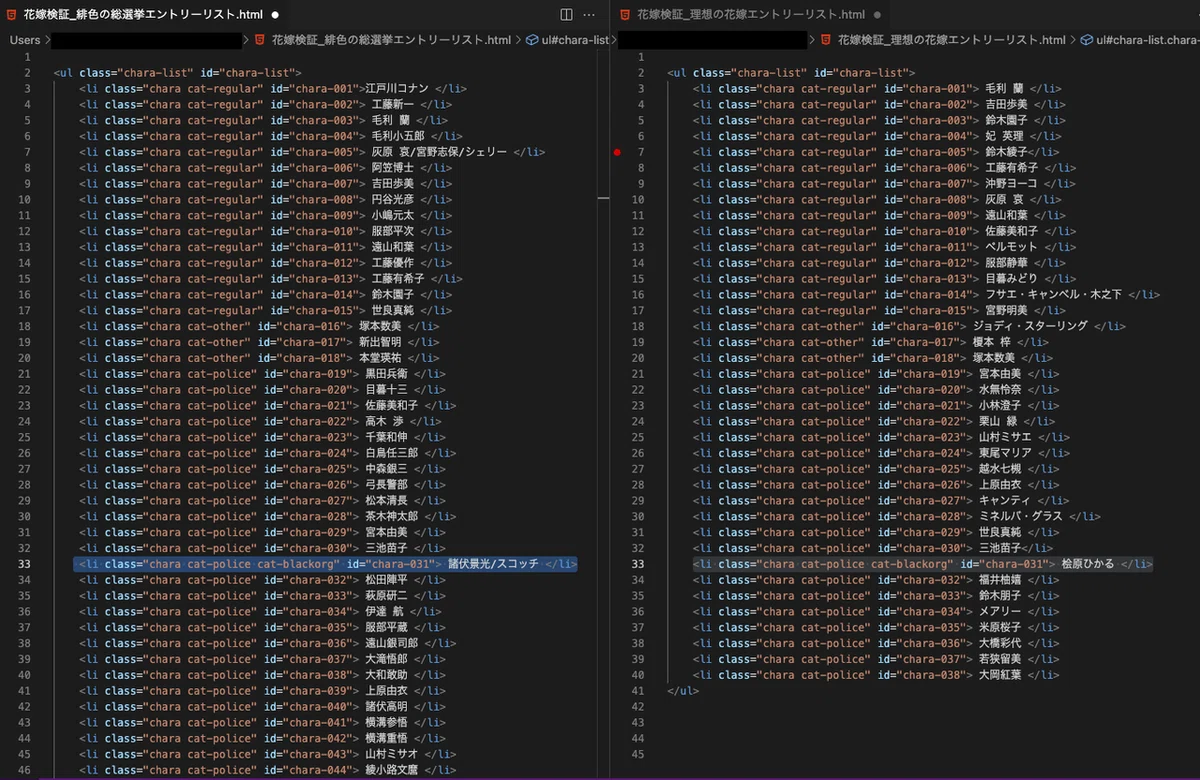This screenshot has height=780, width=1200.
Task: Click 目暮十三 in left editor
Action: coord(386,390)
